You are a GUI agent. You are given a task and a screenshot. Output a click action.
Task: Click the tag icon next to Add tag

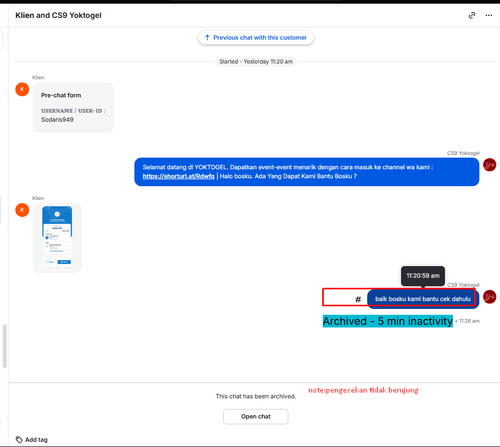19,440
